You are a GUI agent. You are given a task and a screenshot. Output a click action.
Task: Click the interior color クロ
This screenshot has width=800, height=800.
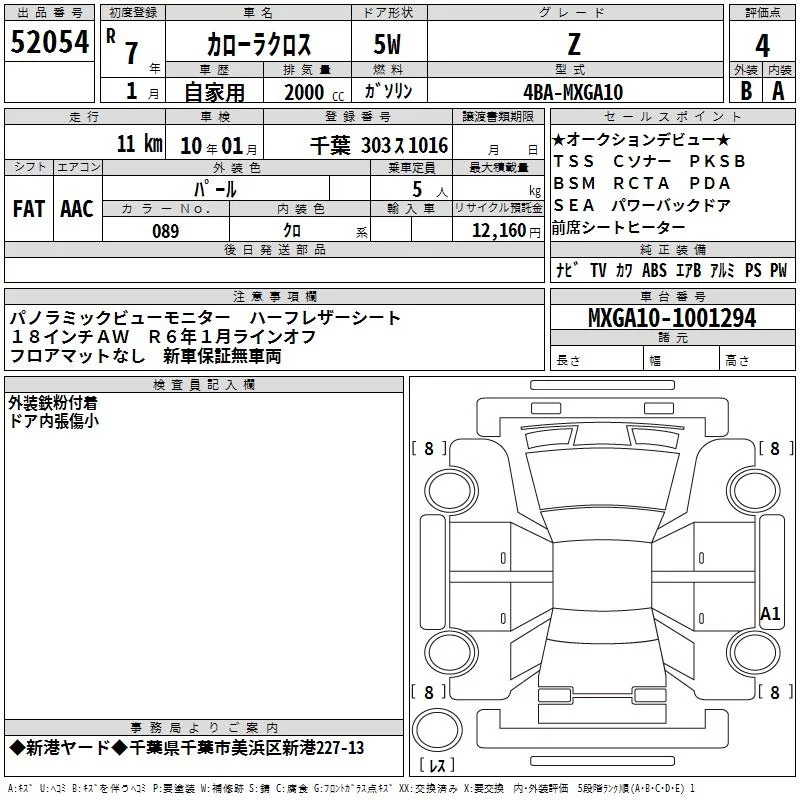(x=292, y=231)
